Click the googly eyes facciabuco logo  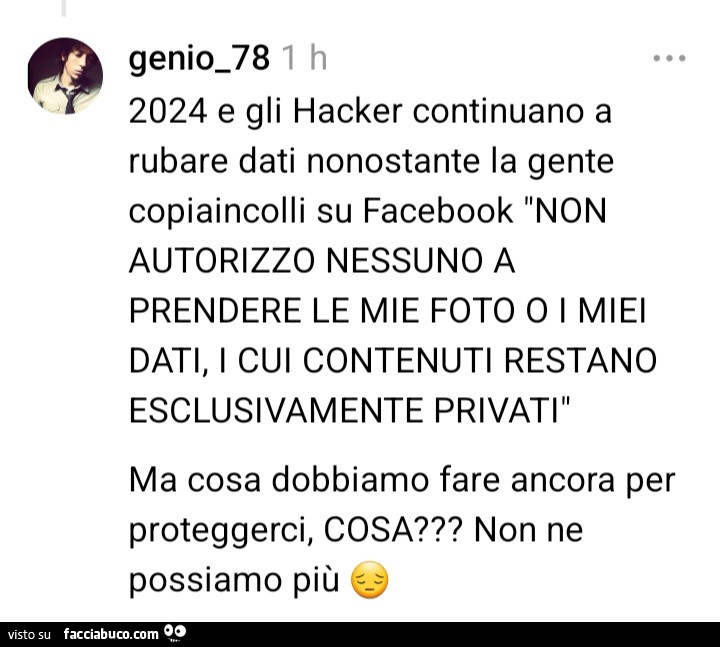[175, 633]
